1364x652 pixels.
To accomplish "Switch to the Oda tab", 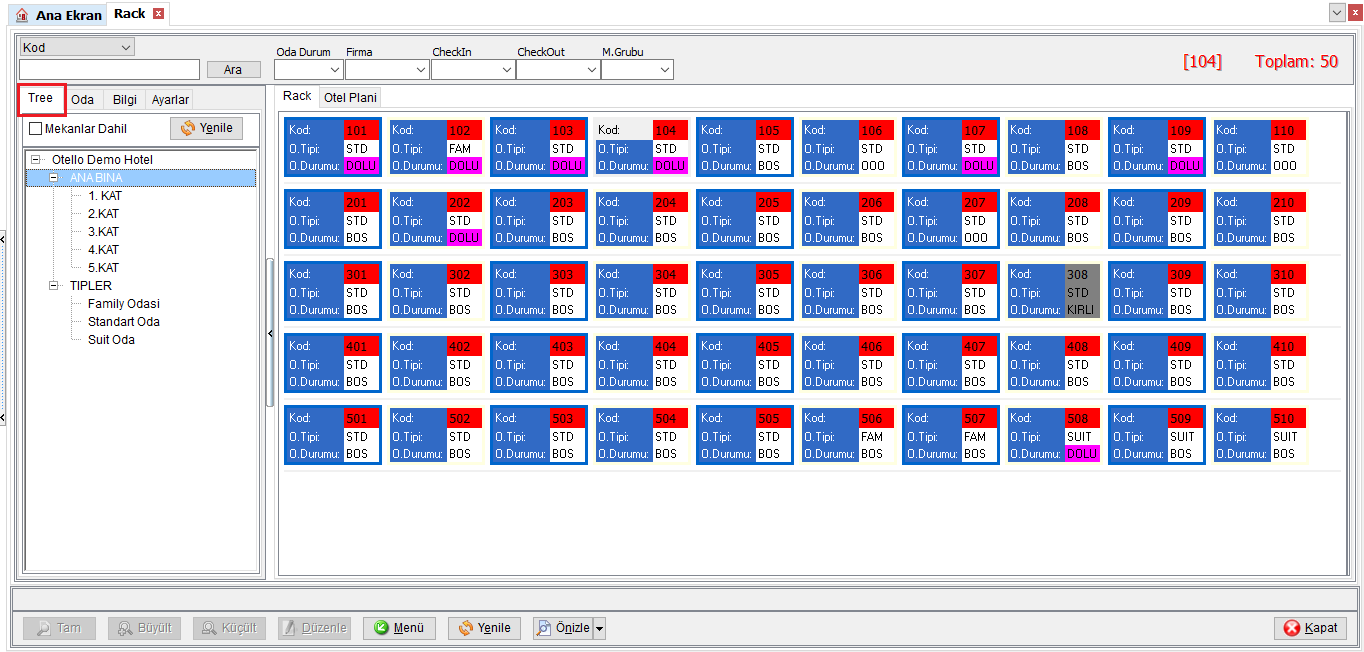I will pyautogui.click(x=83, y=100).
